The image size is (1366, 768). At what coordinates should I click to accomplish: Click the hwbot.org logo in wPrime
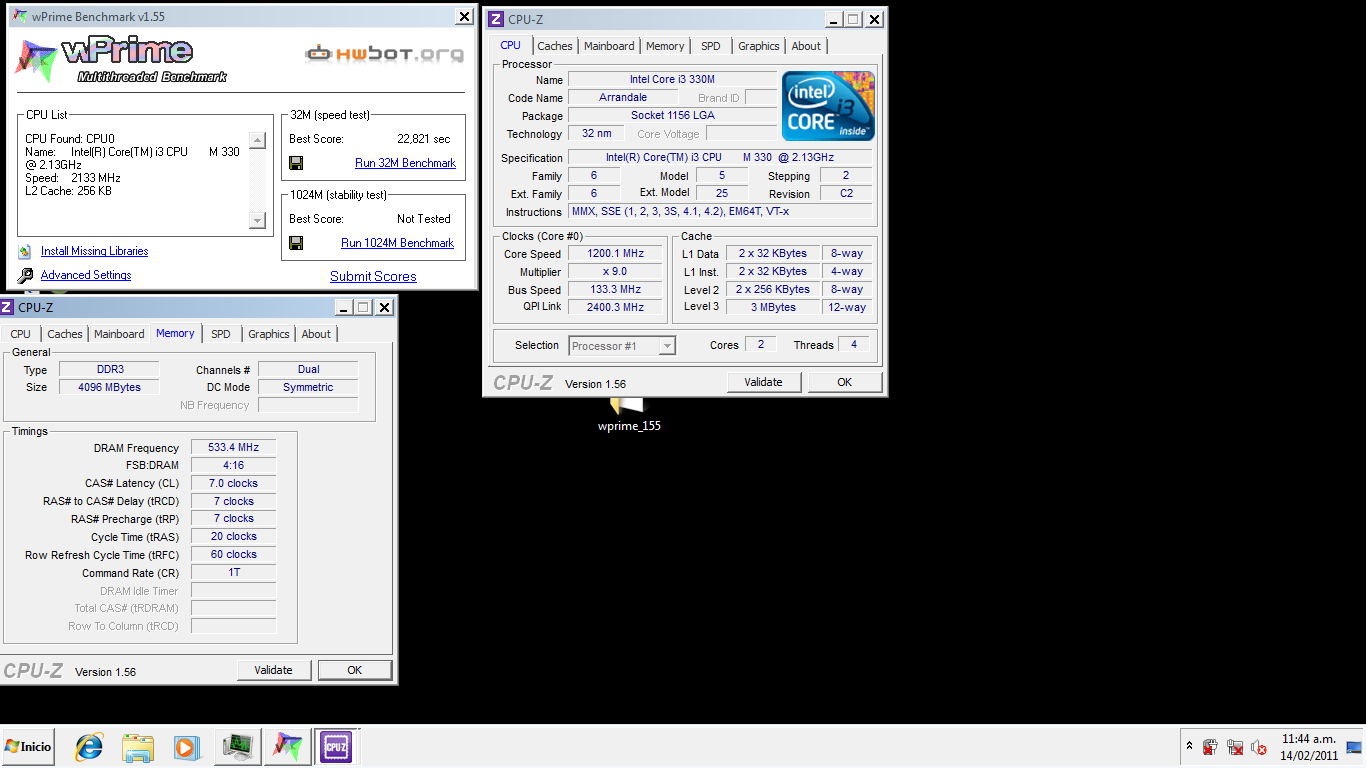[x=385, y=53]
